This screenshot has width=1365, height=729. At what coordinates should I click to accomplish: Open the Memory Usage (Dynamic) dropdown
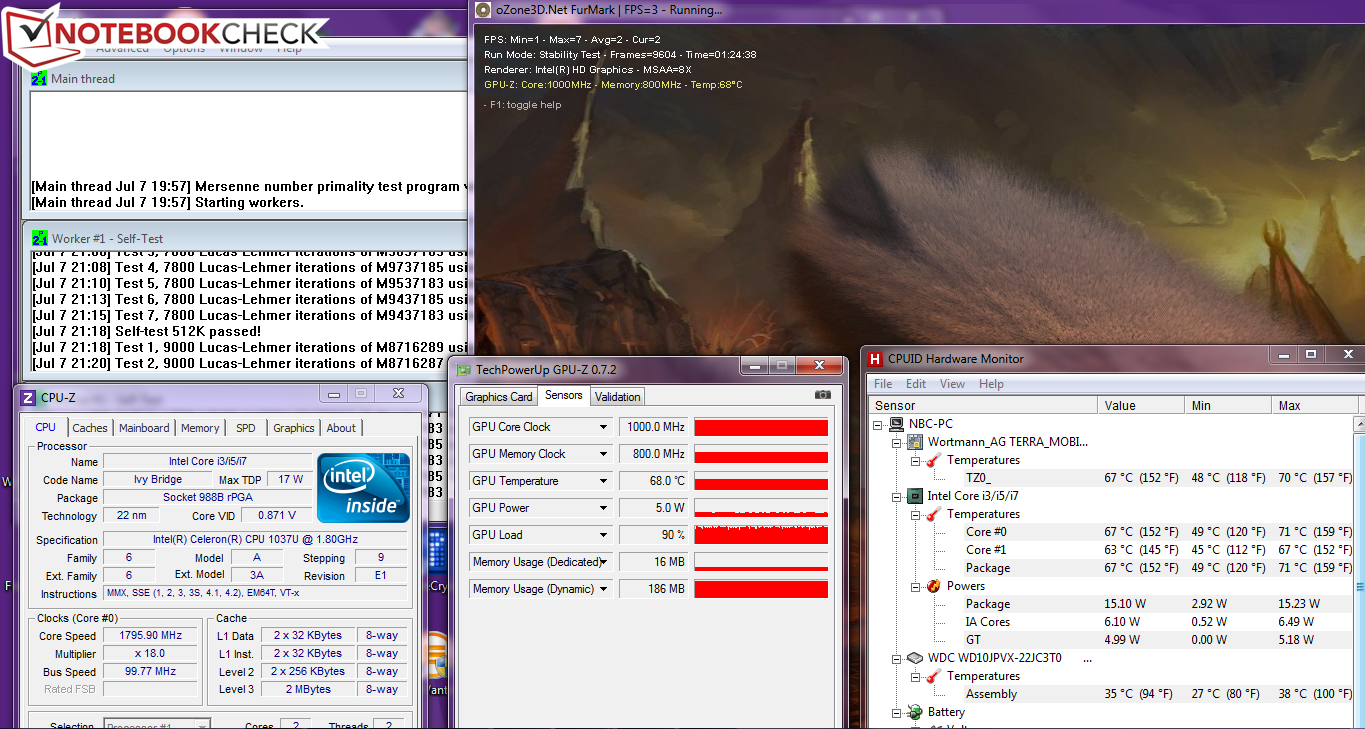pyautogui.click(x=604, y=589)
